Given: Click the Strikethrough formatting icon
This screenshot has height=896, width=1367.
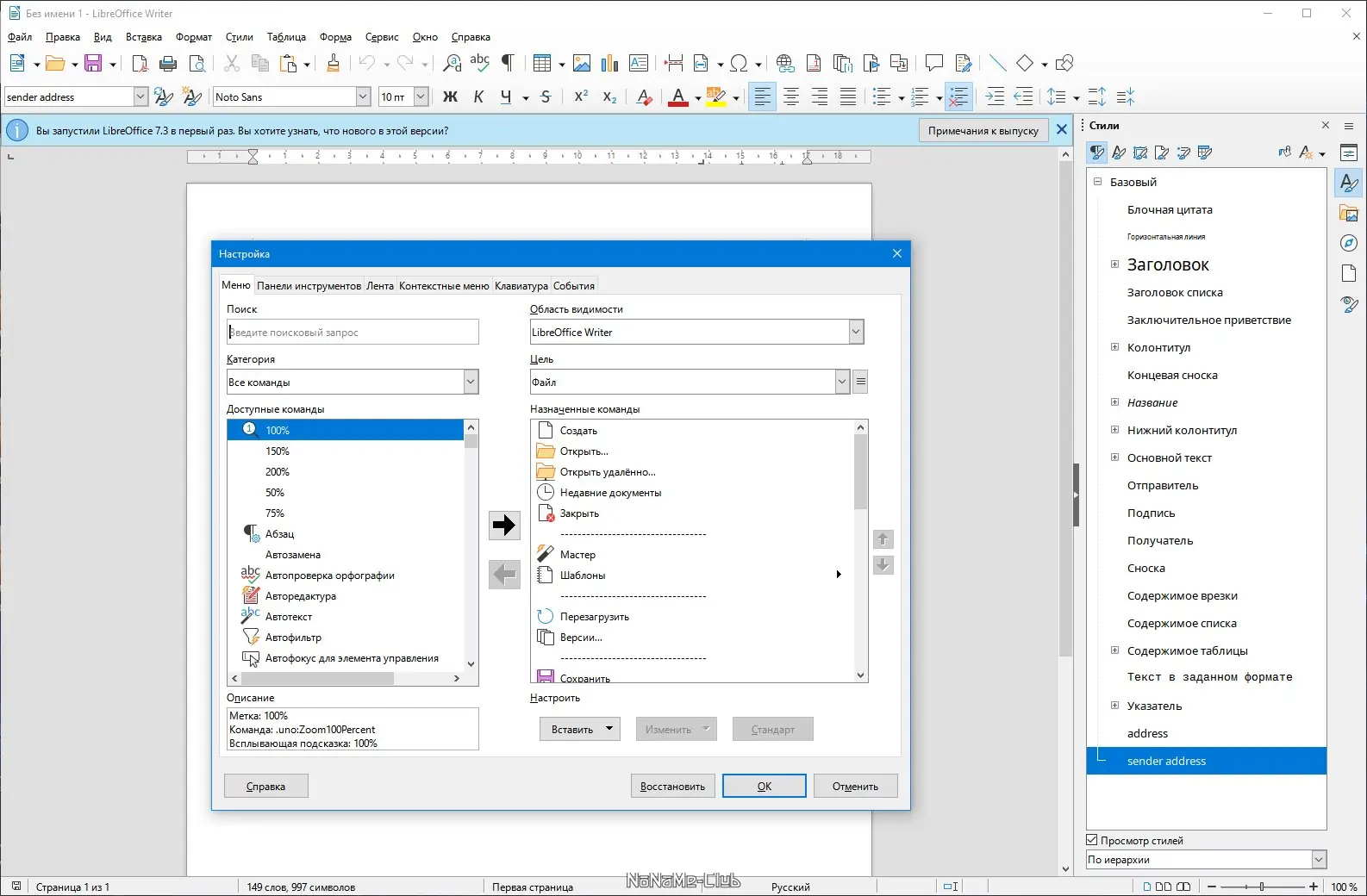Looking at the screenshot, I should [x=546, y=97].
